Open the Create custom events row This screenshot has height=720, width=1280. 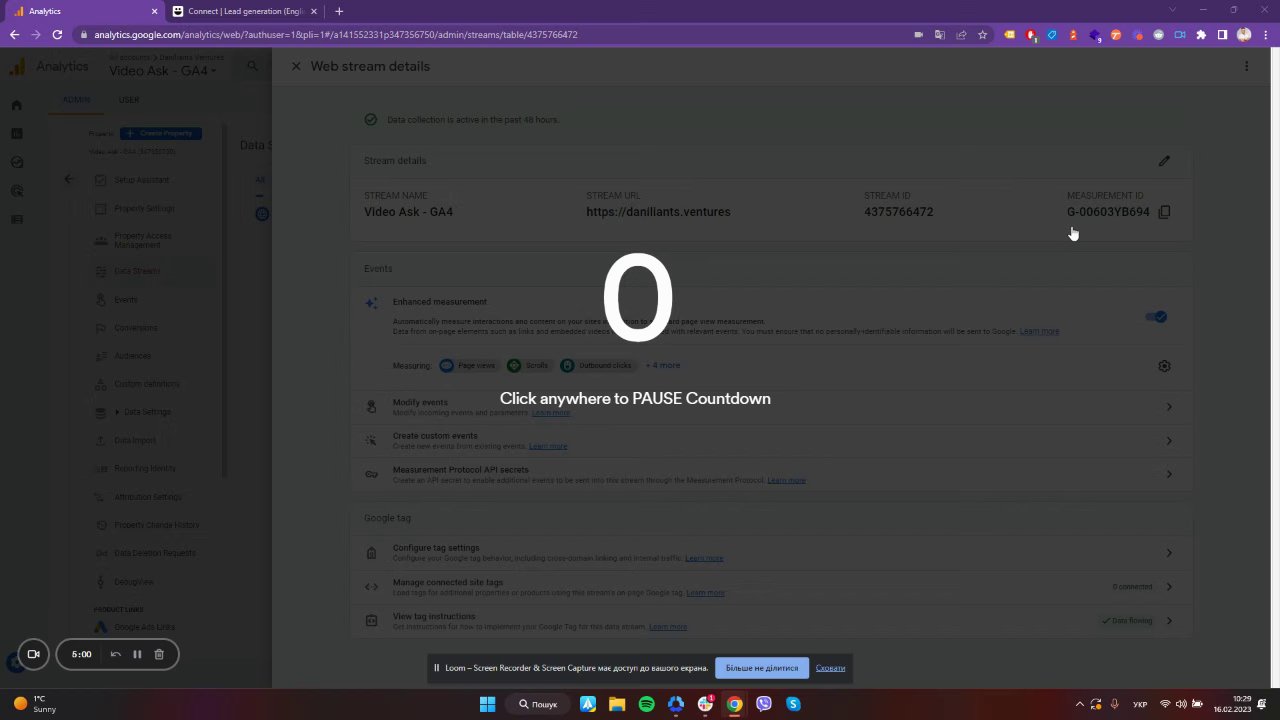click(770, 441)
